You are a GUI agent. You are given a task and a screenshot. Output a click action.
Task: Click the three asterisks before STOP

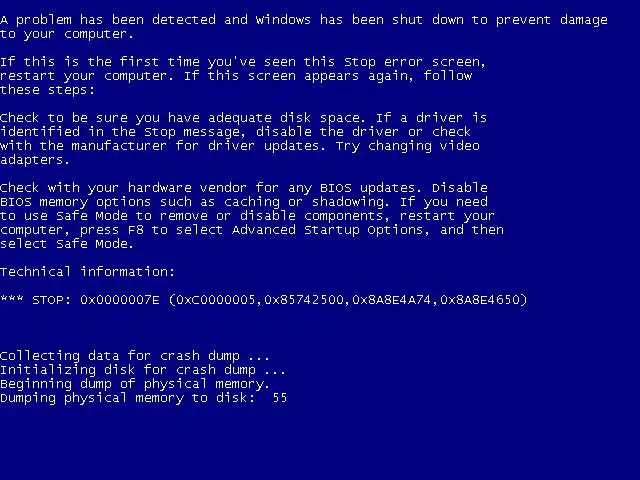11,299
